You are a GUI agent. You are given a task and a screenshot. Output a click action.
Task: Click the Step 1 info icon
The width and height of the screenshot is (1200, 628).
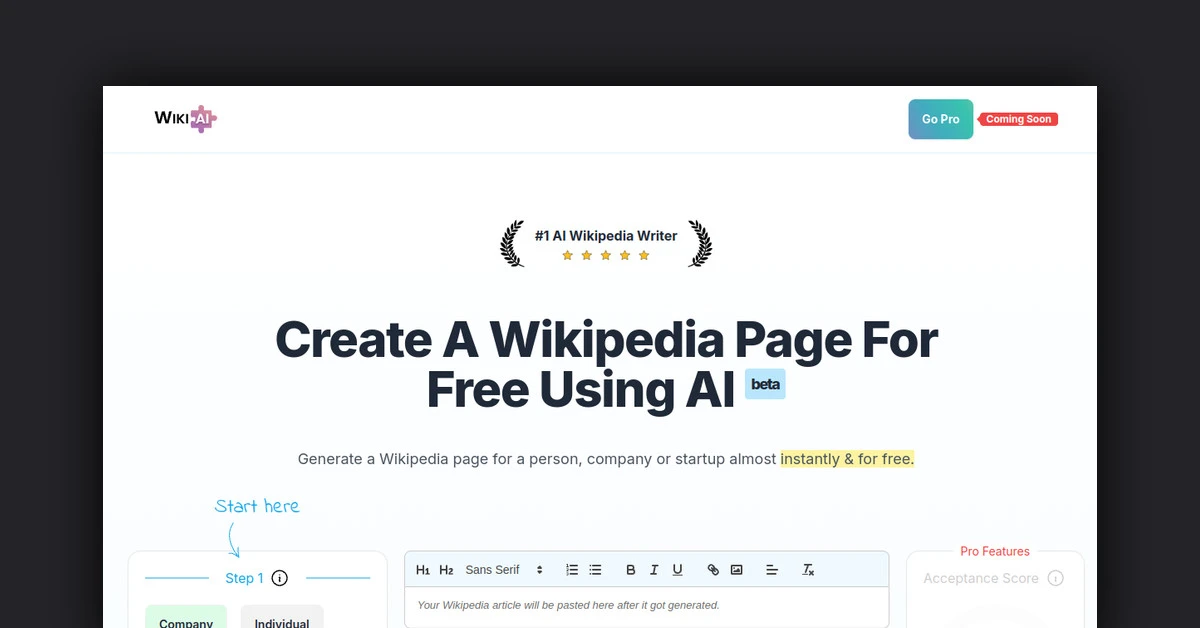[x=279, y=577]
